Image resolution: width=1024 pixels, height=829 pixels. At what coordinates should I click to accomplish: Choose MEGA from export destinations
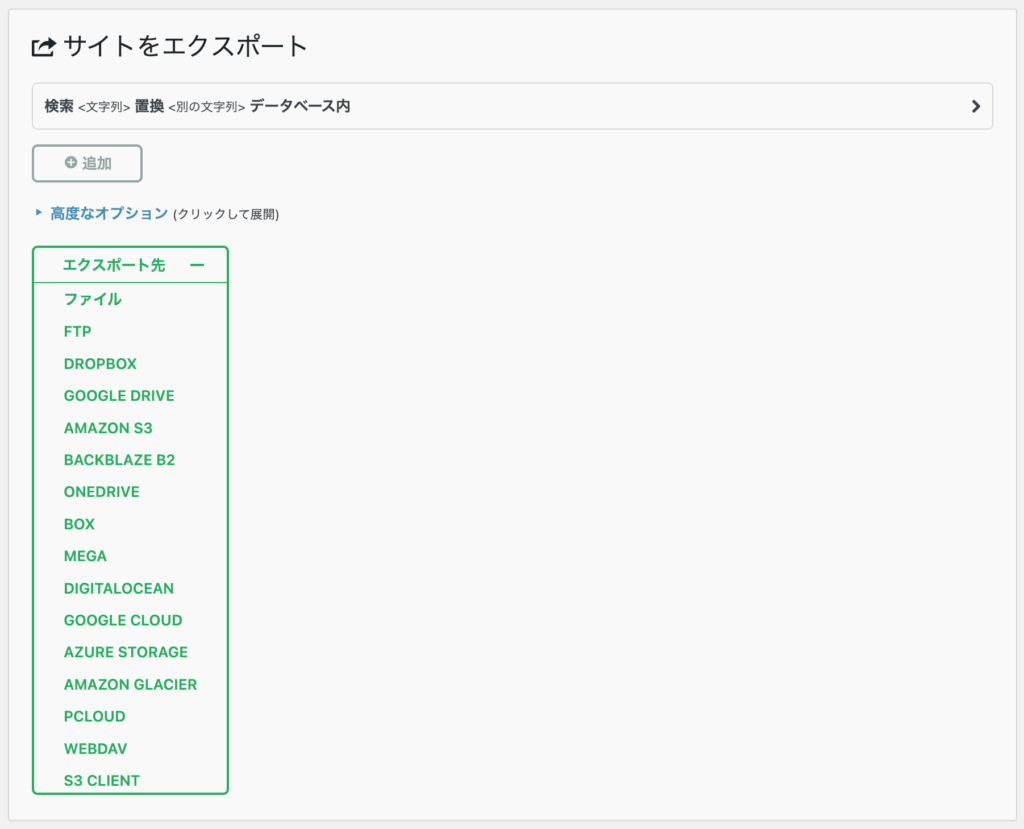(85, 556)
